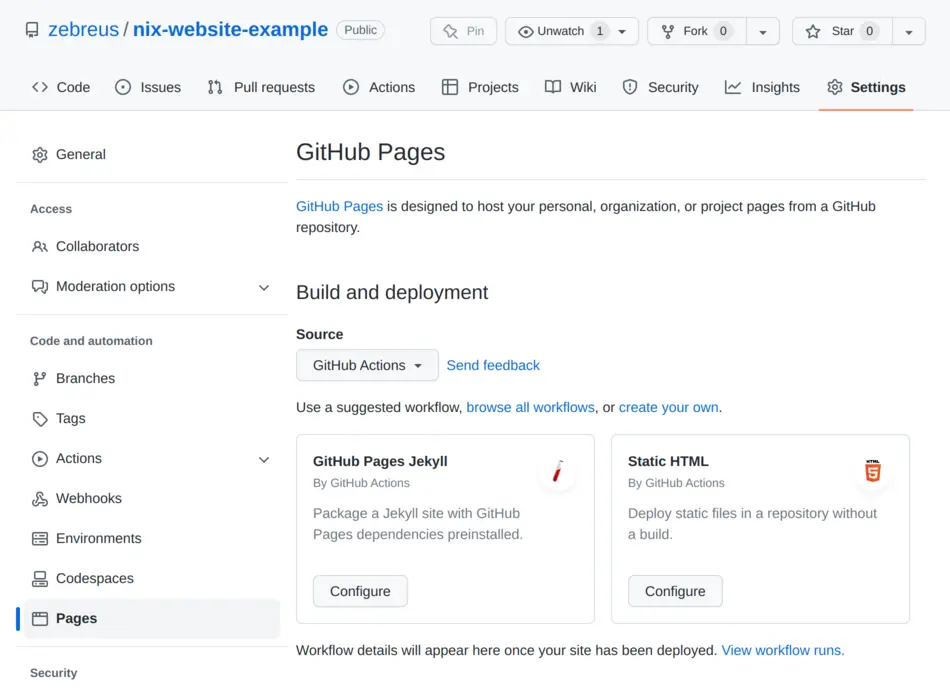Open the Insights tab
The width and height of the screenshot is (950, 700).
(x=762, y=87)
